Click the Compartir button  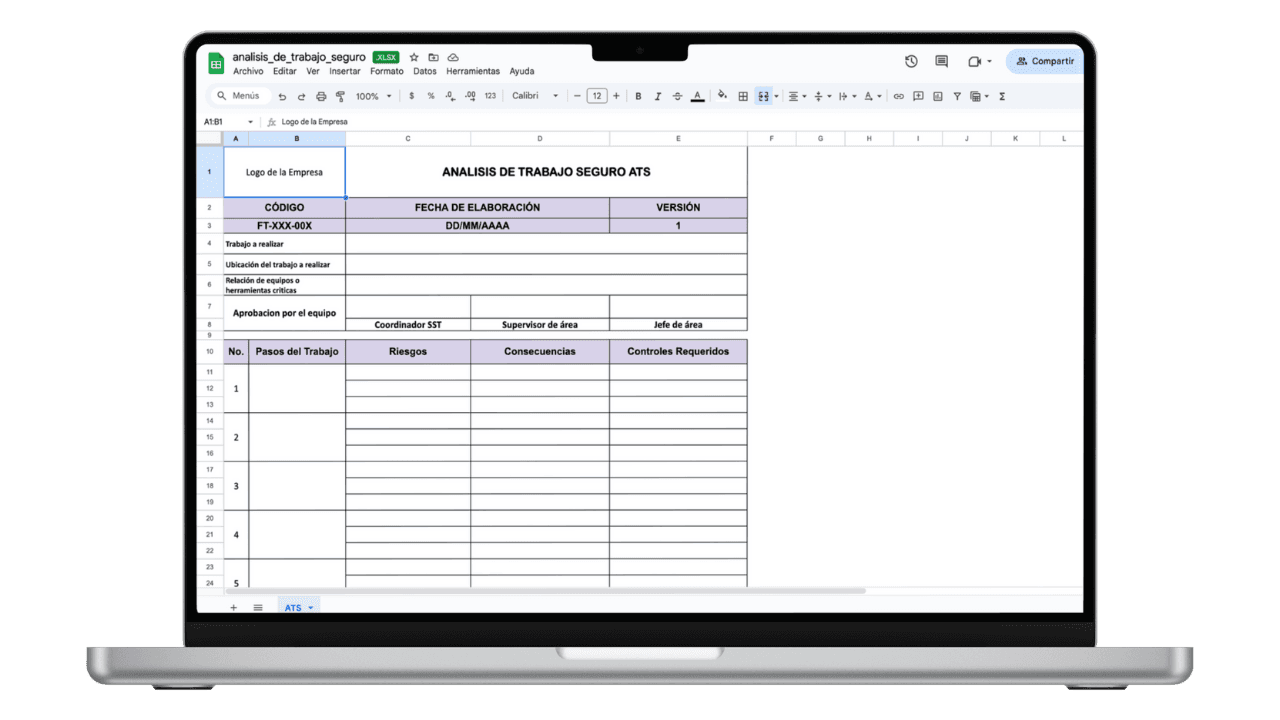click(x=1044, y=61)
